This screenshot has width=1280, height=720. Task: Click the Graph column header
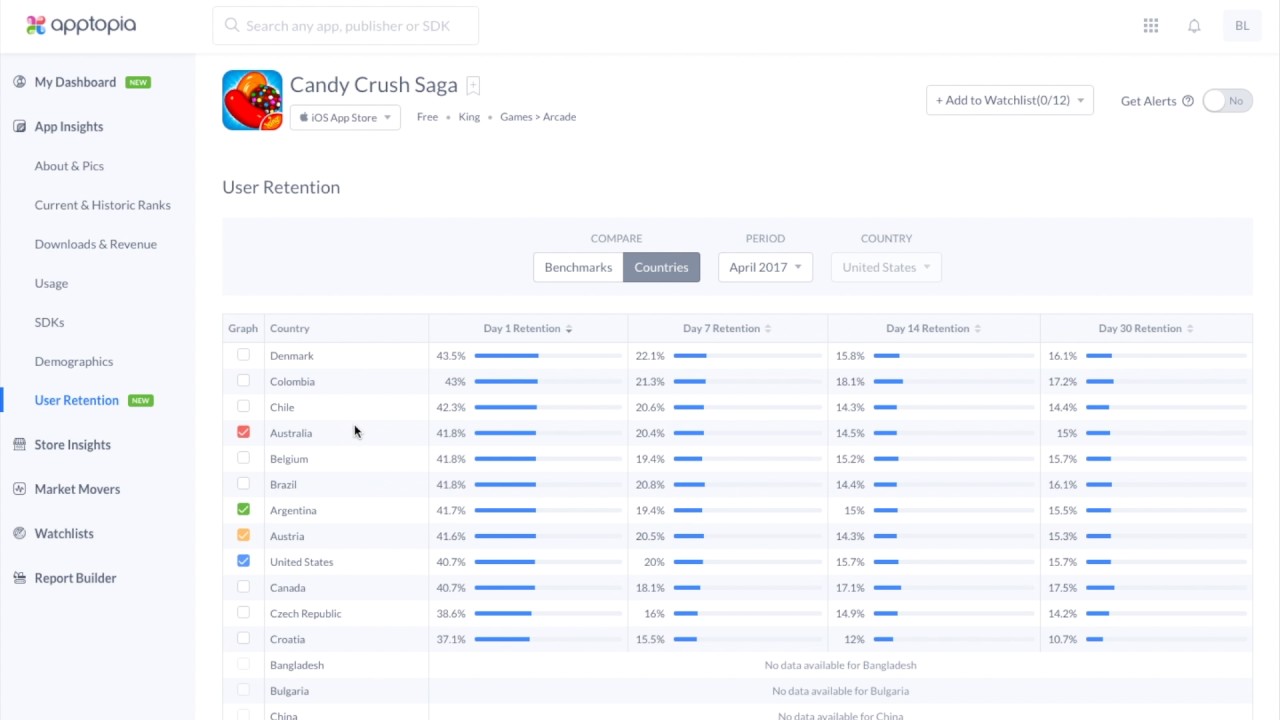click(x=243, y=328)
